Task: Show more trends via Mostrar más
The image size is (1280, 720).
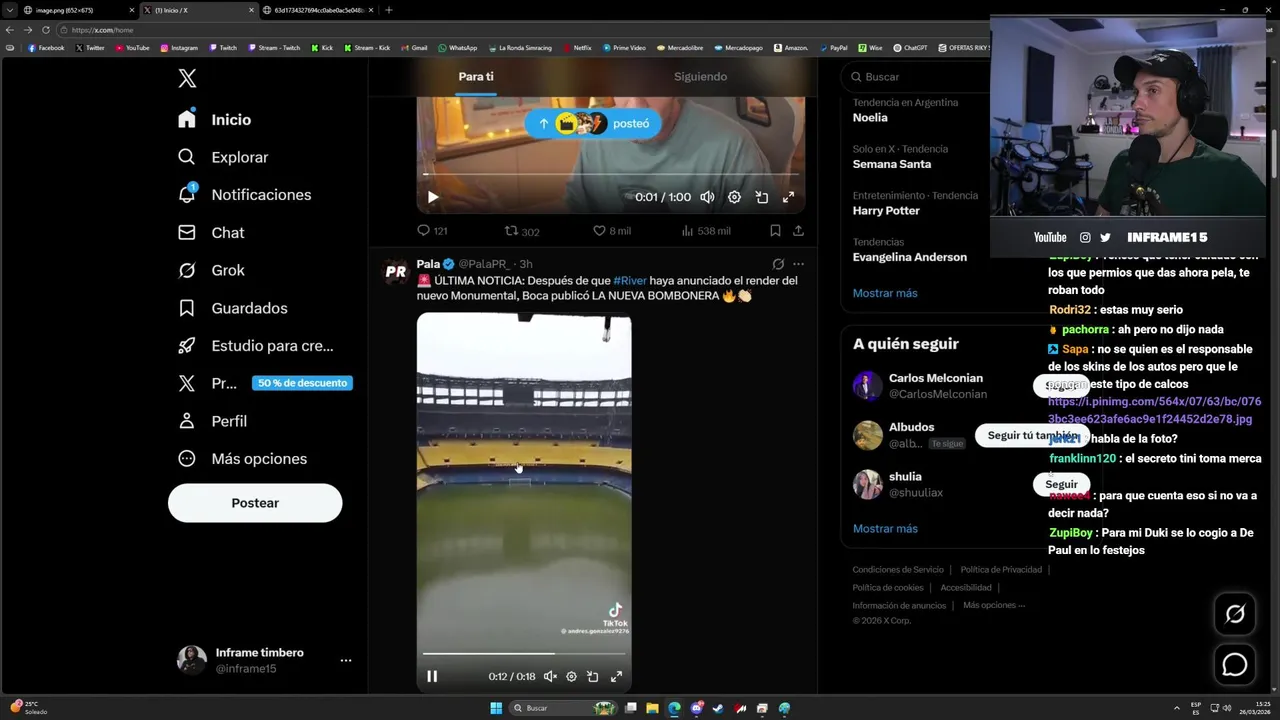Action: pos(885,293)
